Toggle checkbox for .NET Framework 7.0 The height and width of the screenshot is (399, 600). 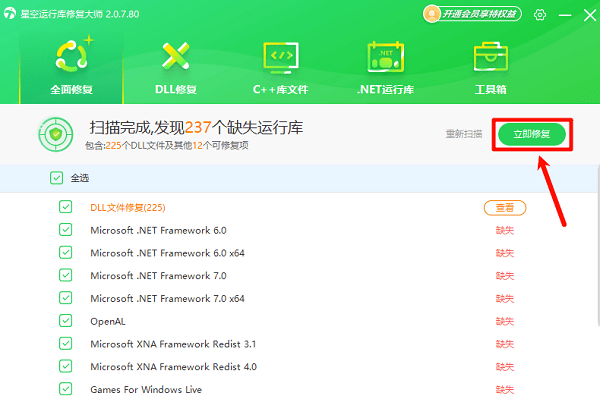pyautogui.click(x=65, y=275)
